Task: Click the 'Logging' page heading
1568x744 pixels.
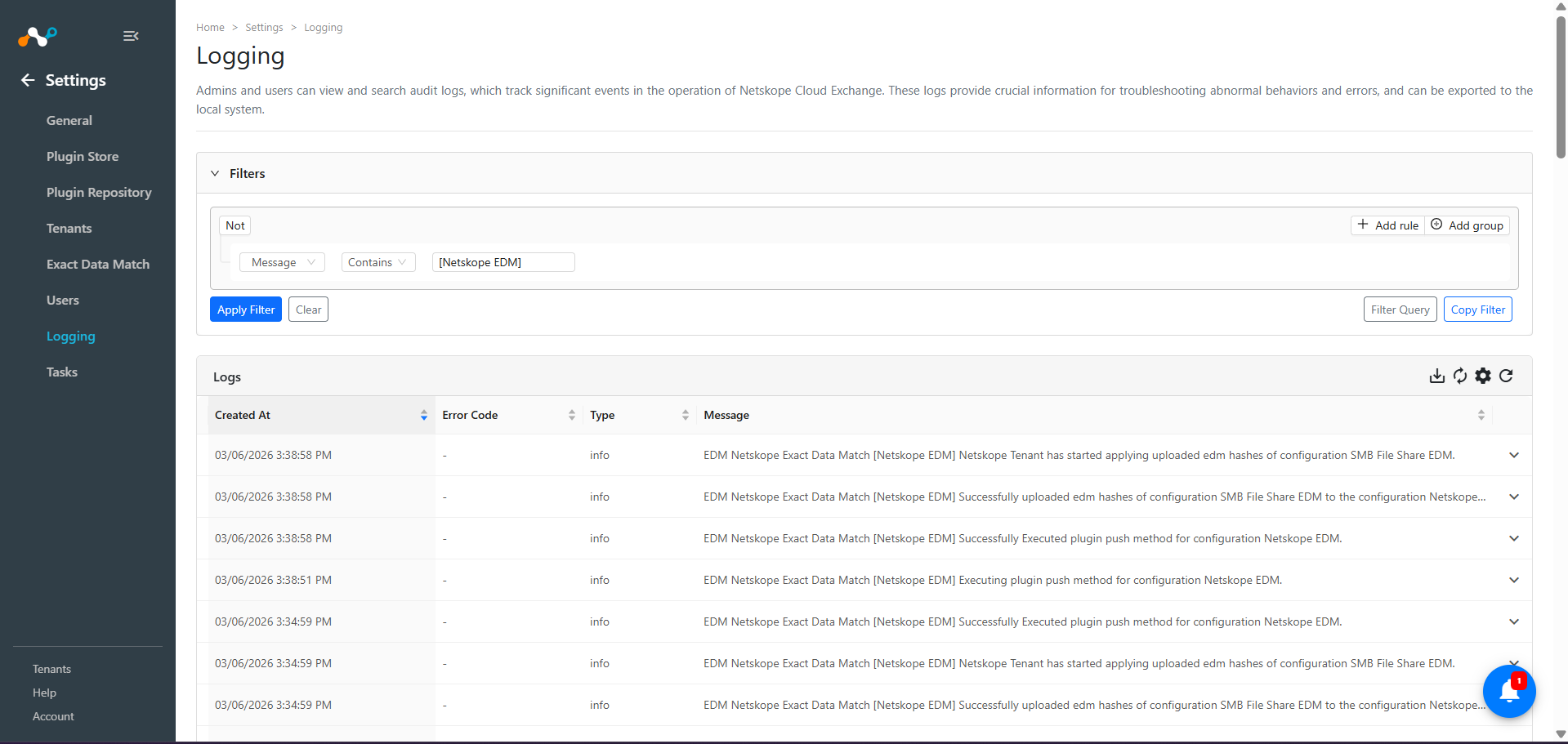Action: pos(240,56)
